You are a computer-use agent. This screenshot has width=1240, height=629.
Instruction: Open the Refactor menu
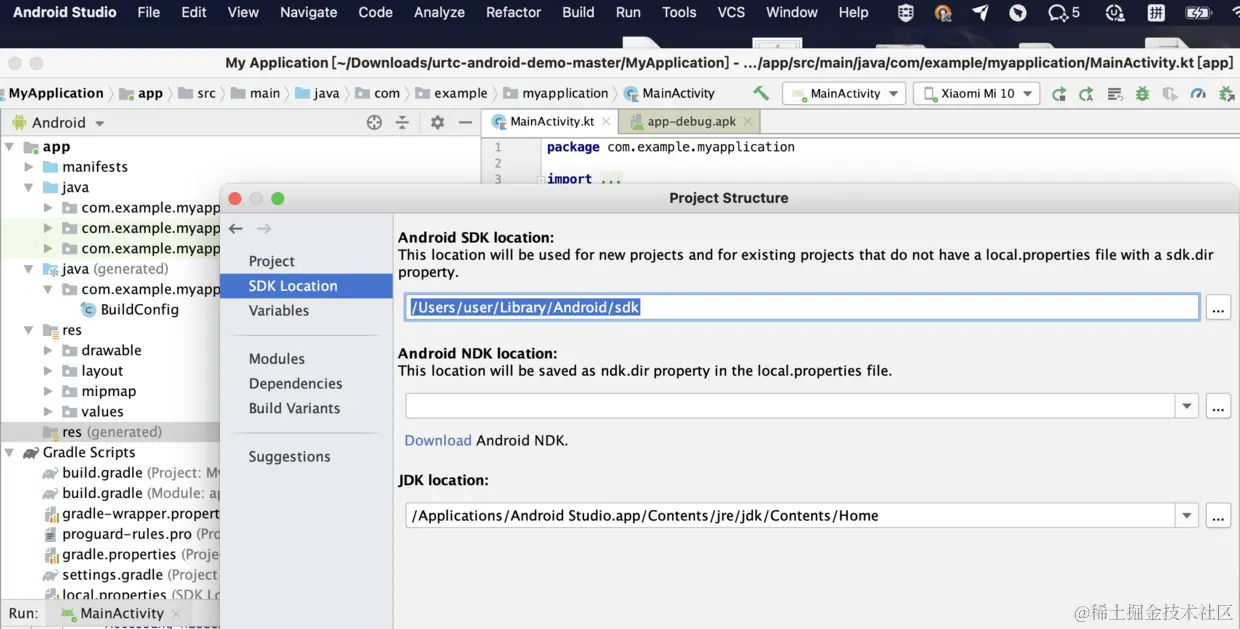coord(513,13)
